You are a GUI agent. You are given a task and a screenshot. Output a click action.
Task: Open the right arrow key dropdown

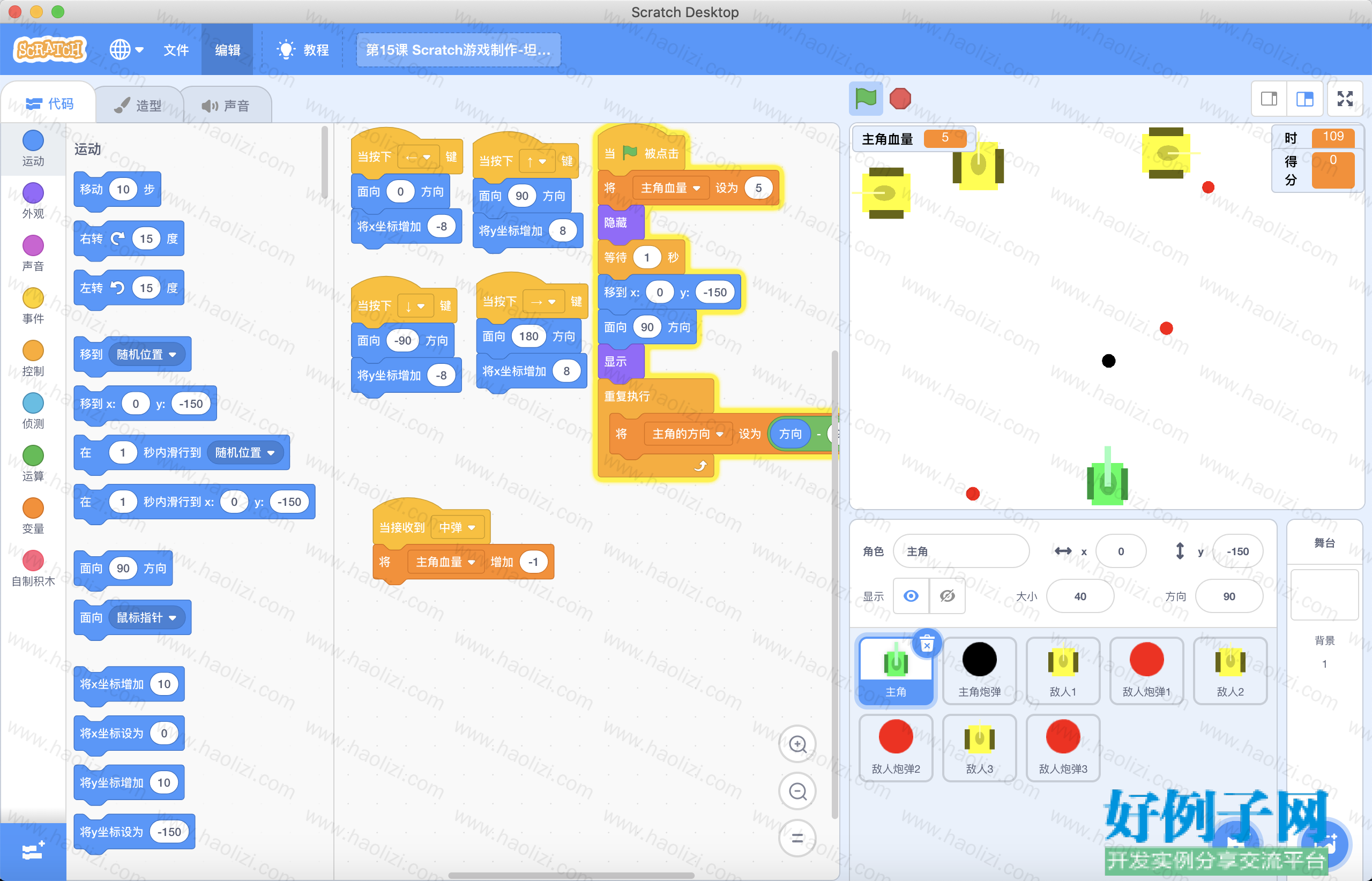[543, 302]
